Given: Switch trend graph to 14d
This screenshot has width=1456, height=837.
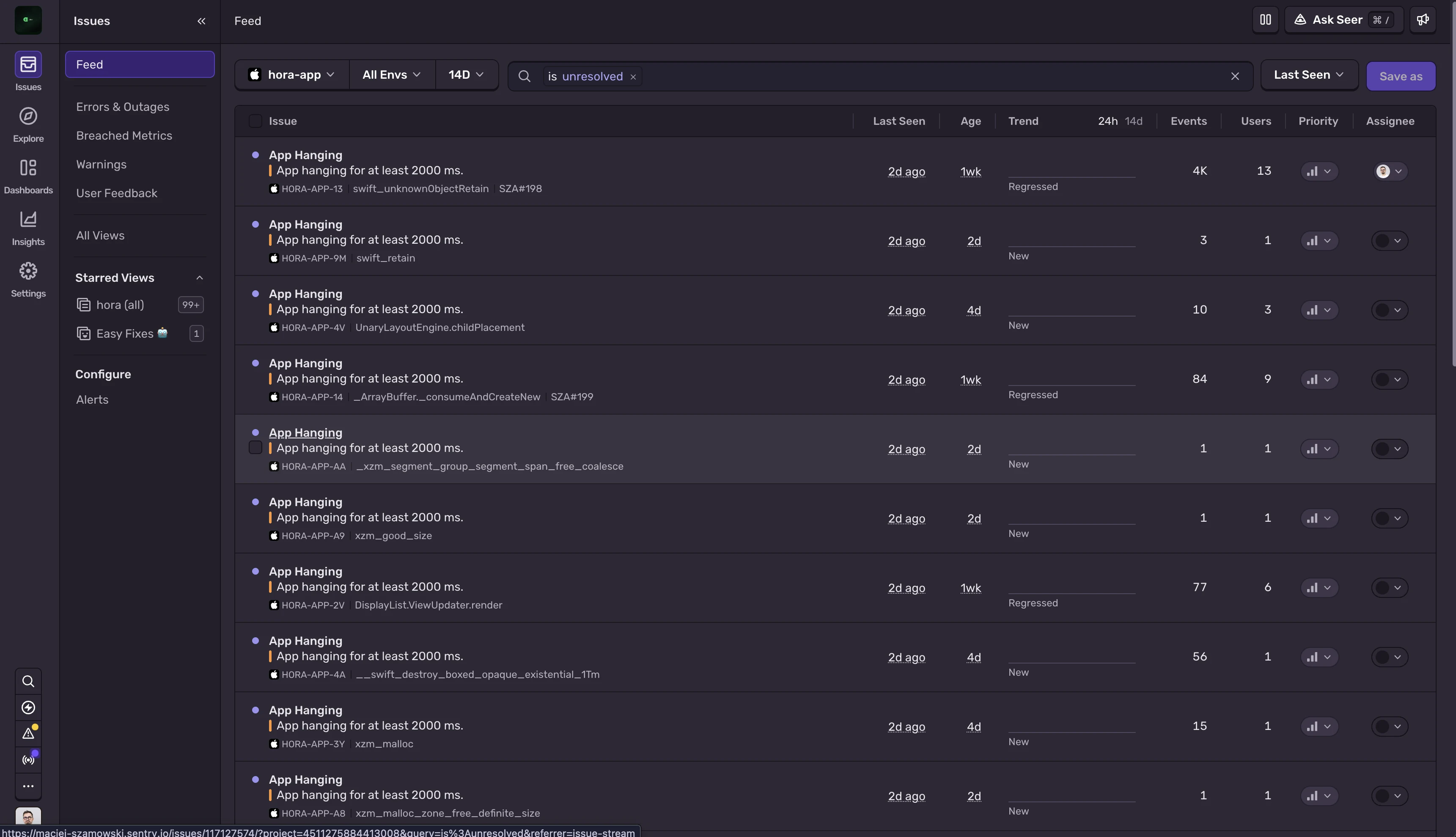Looking at the screenshot, I should tap(1134, 121).
